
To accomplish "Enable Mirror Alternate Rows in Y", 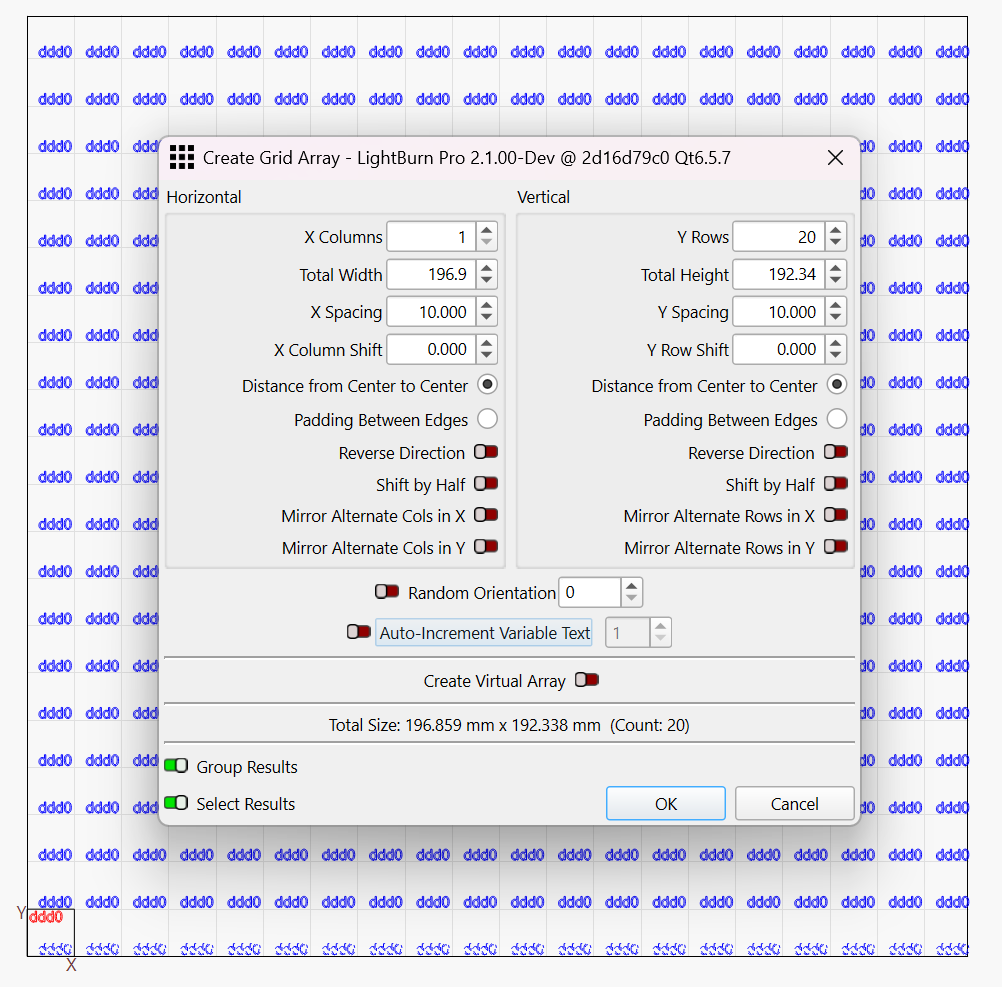I will (x=835, y=547).
